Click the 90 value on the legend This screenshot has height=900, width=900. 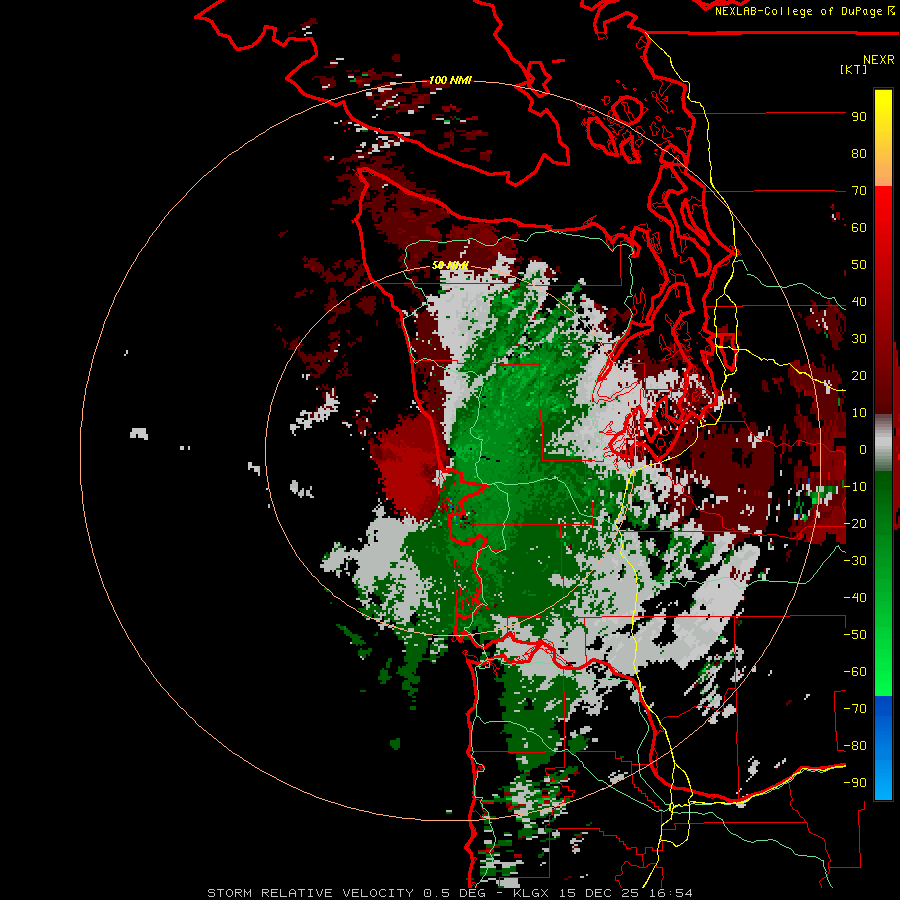pos(859,117)
